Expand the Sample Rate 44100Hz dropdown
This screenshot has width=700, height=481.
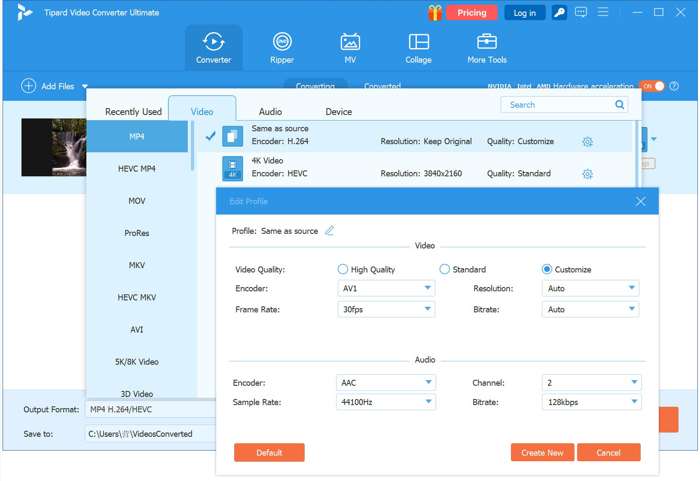[x=386, y=402]
